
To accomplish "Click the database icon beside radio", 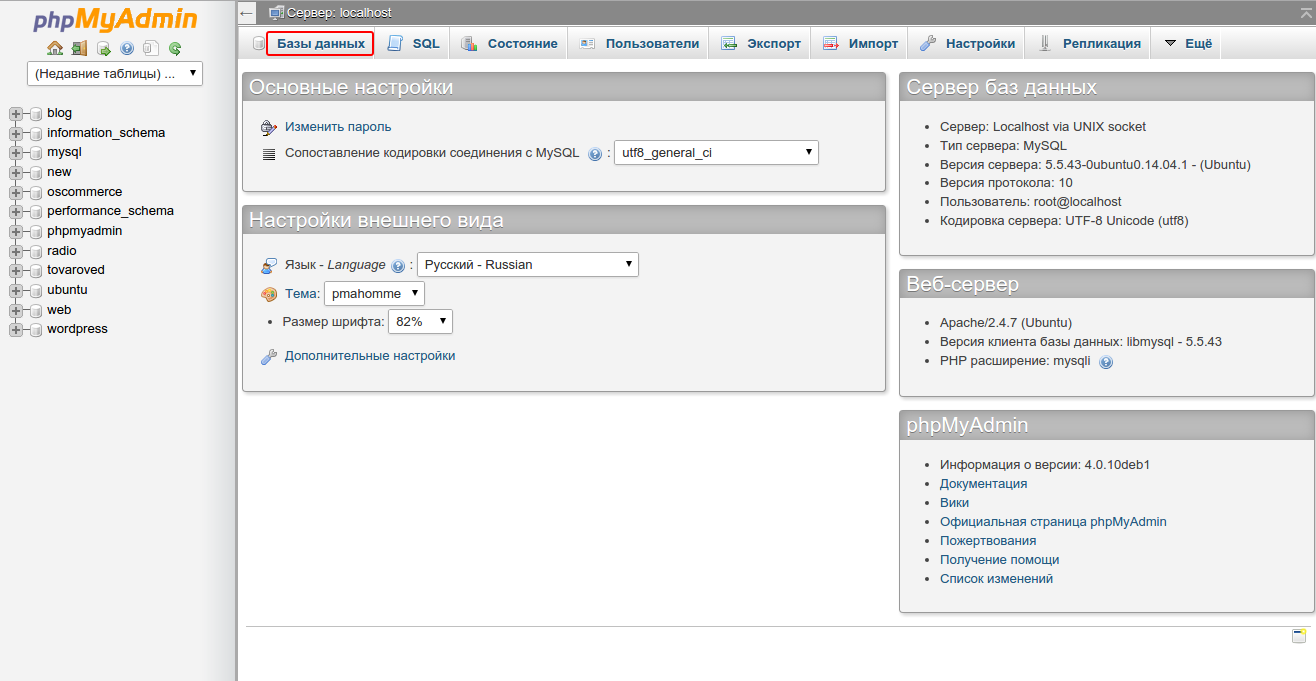I will click(36, 251).
